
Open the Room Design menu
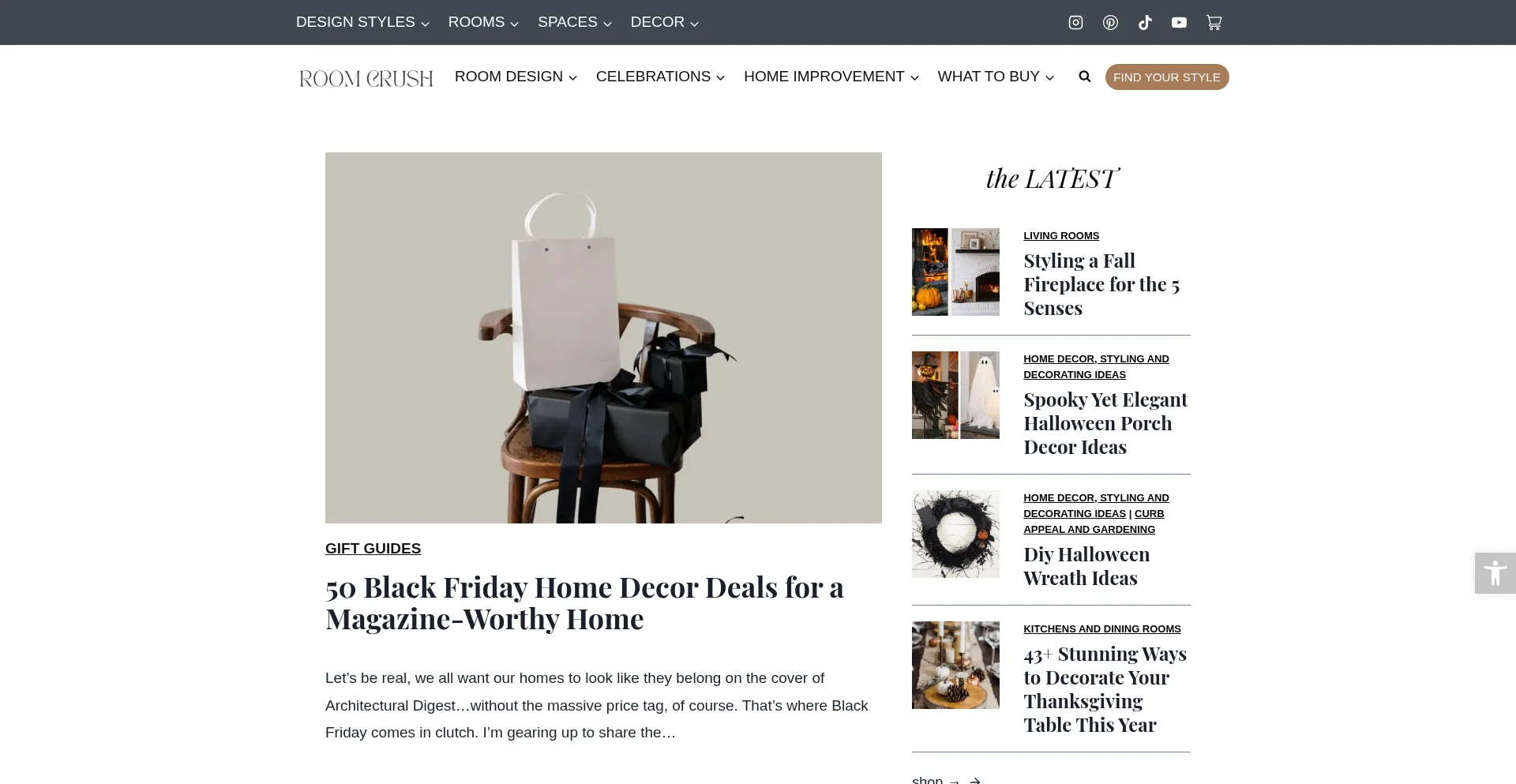516,77
